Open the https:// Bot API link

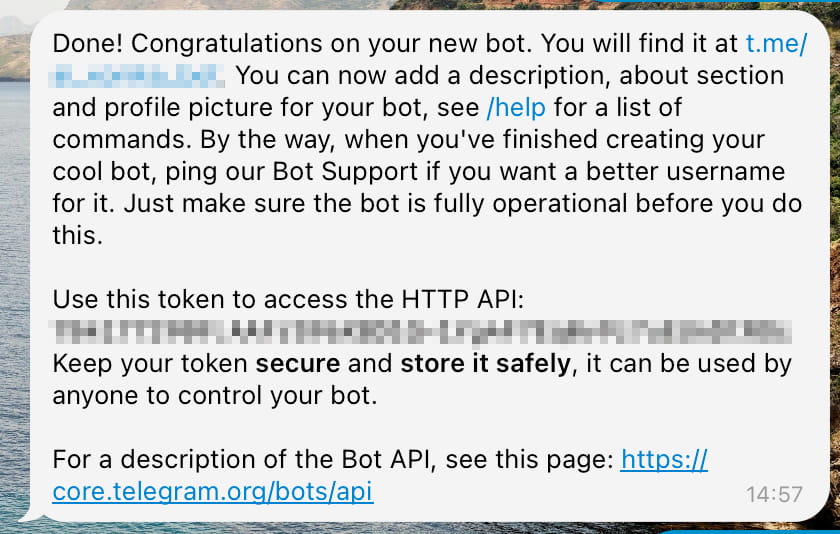pyautogui.click(x=664, y=459)
